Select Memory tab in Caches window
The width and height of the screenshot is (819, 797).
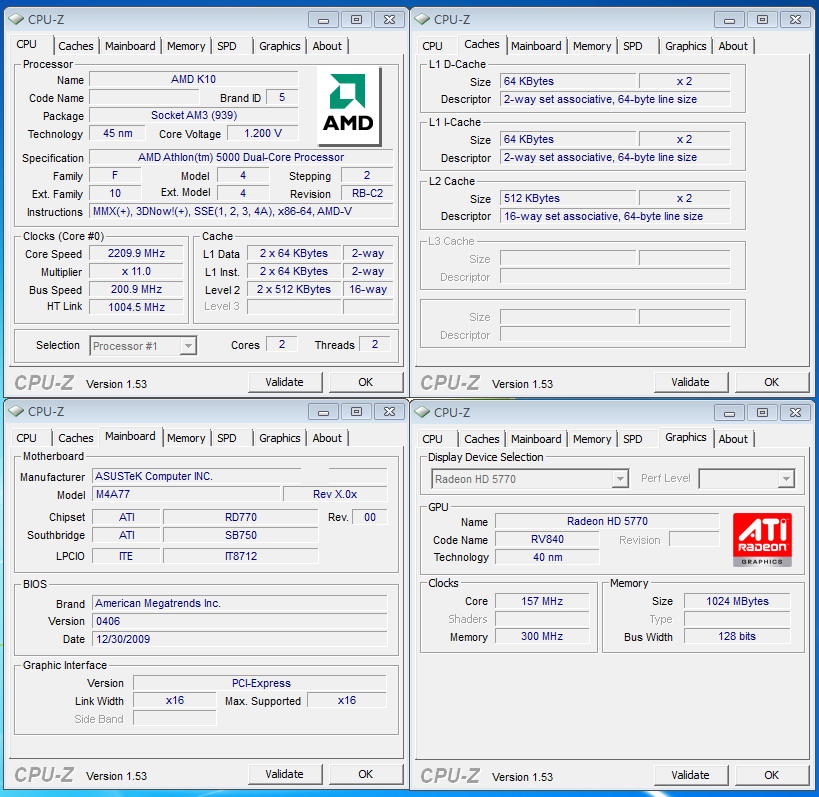pyautogui.click(x=592, y=46)
